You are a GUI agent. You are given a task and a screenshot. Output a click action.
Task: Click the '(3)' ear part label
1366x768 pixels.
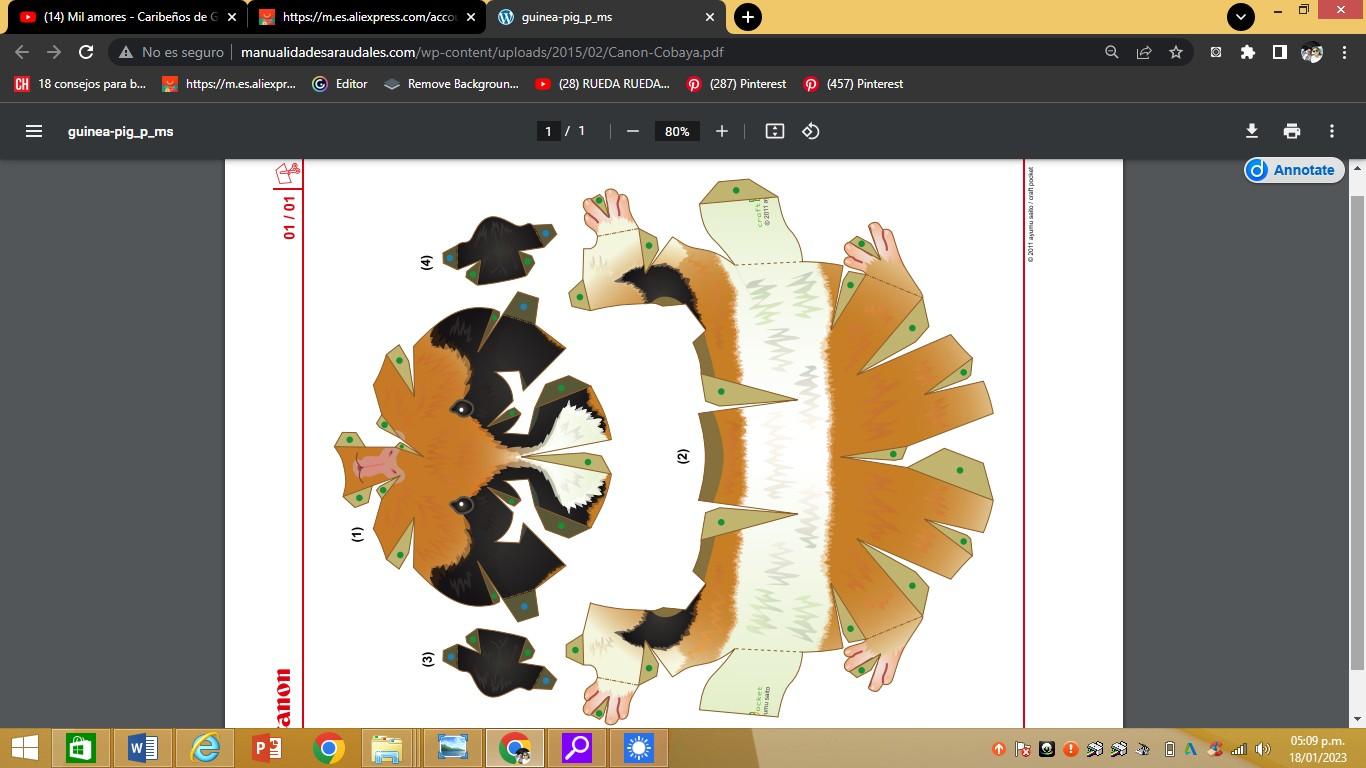(x=428, y=659)
